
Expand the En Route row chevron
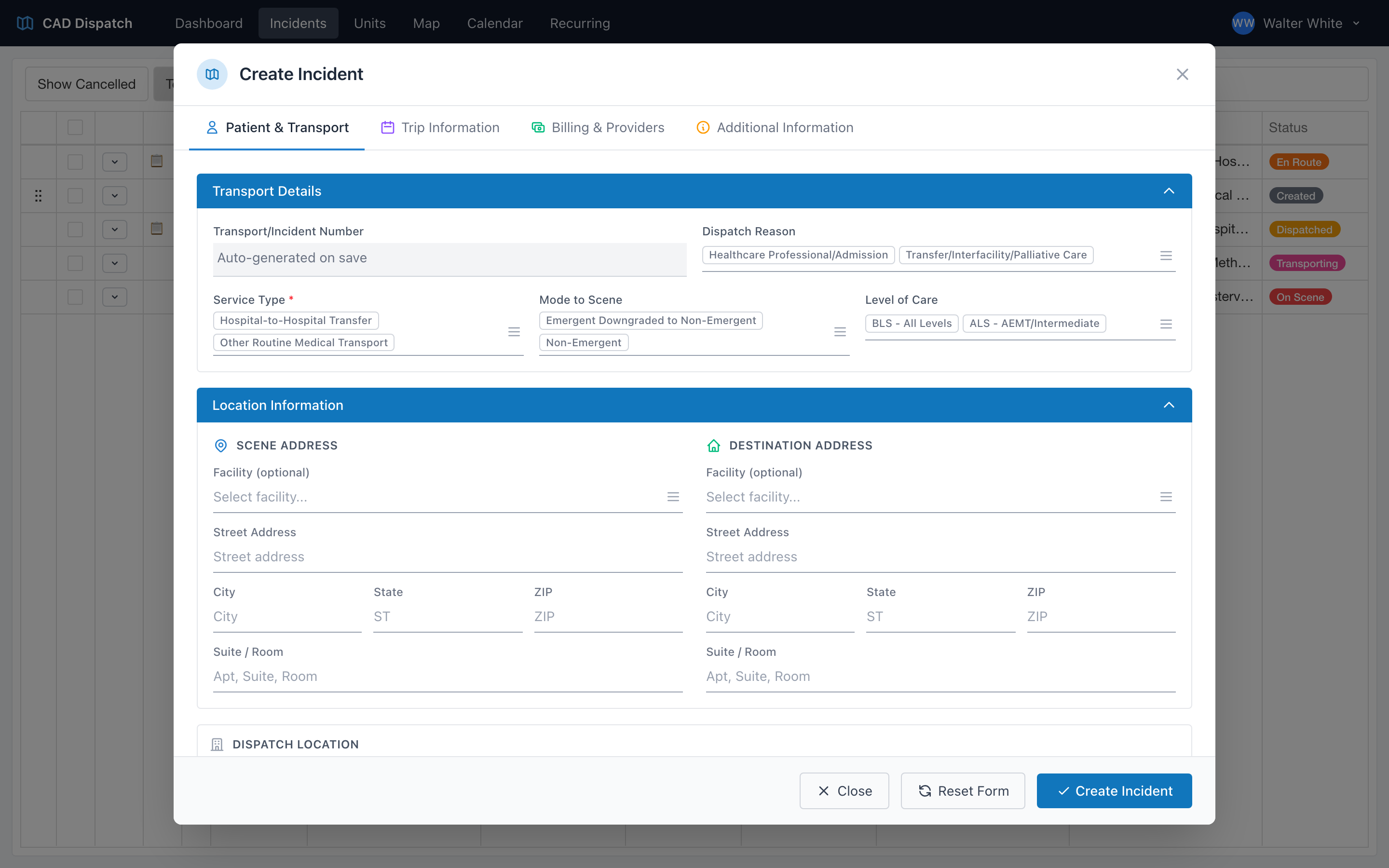click(115, 162)
